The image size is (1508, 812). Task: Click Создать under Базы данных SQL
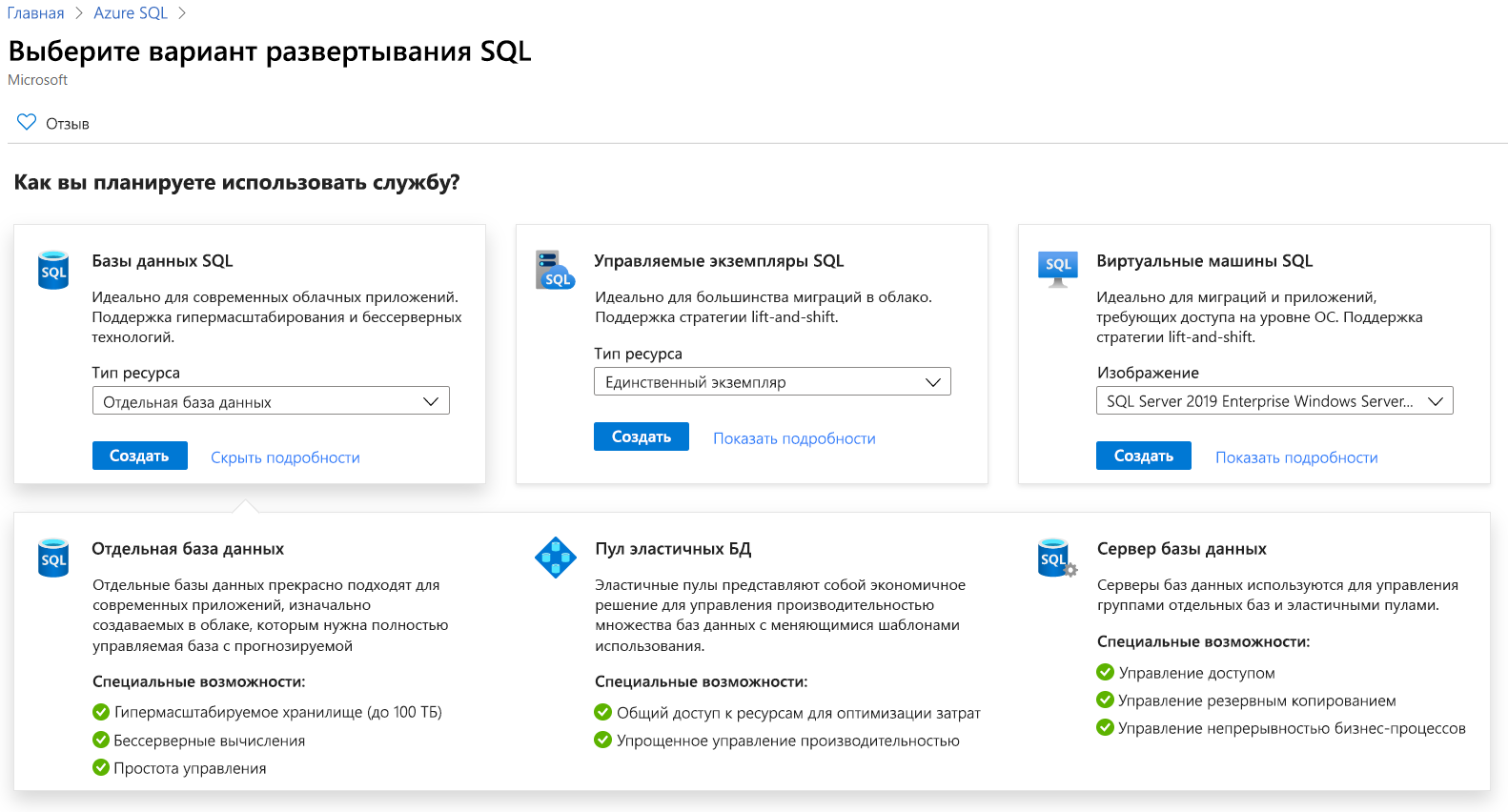pyautogui.click(x=139, y=456)
